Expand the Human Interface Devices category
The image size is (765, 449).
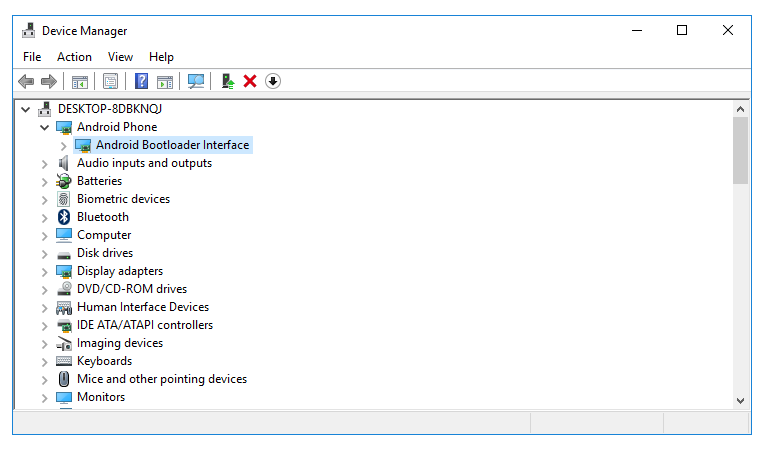pyautogui.click(x=44, y=308)
